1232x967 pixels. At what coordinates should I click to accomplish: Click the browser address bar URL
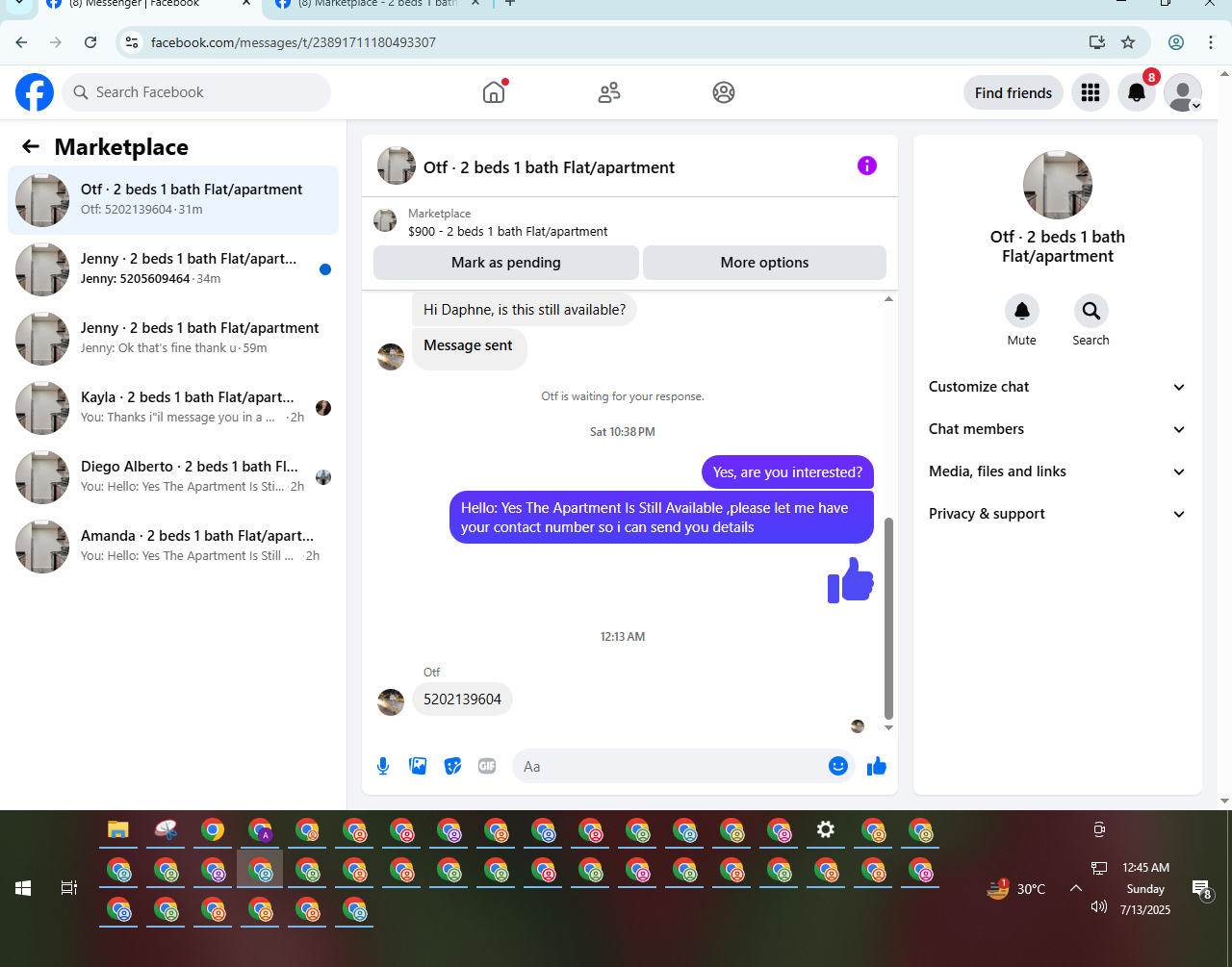294,42
